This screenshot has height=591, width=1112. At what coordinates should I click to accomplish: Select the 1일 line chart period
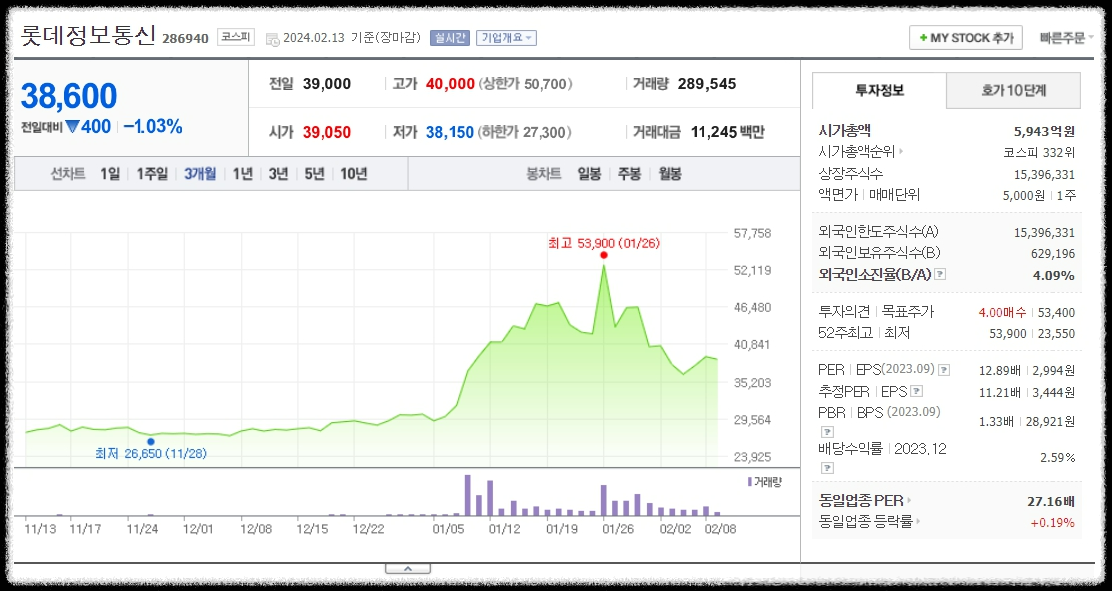(x=110, y=174)
